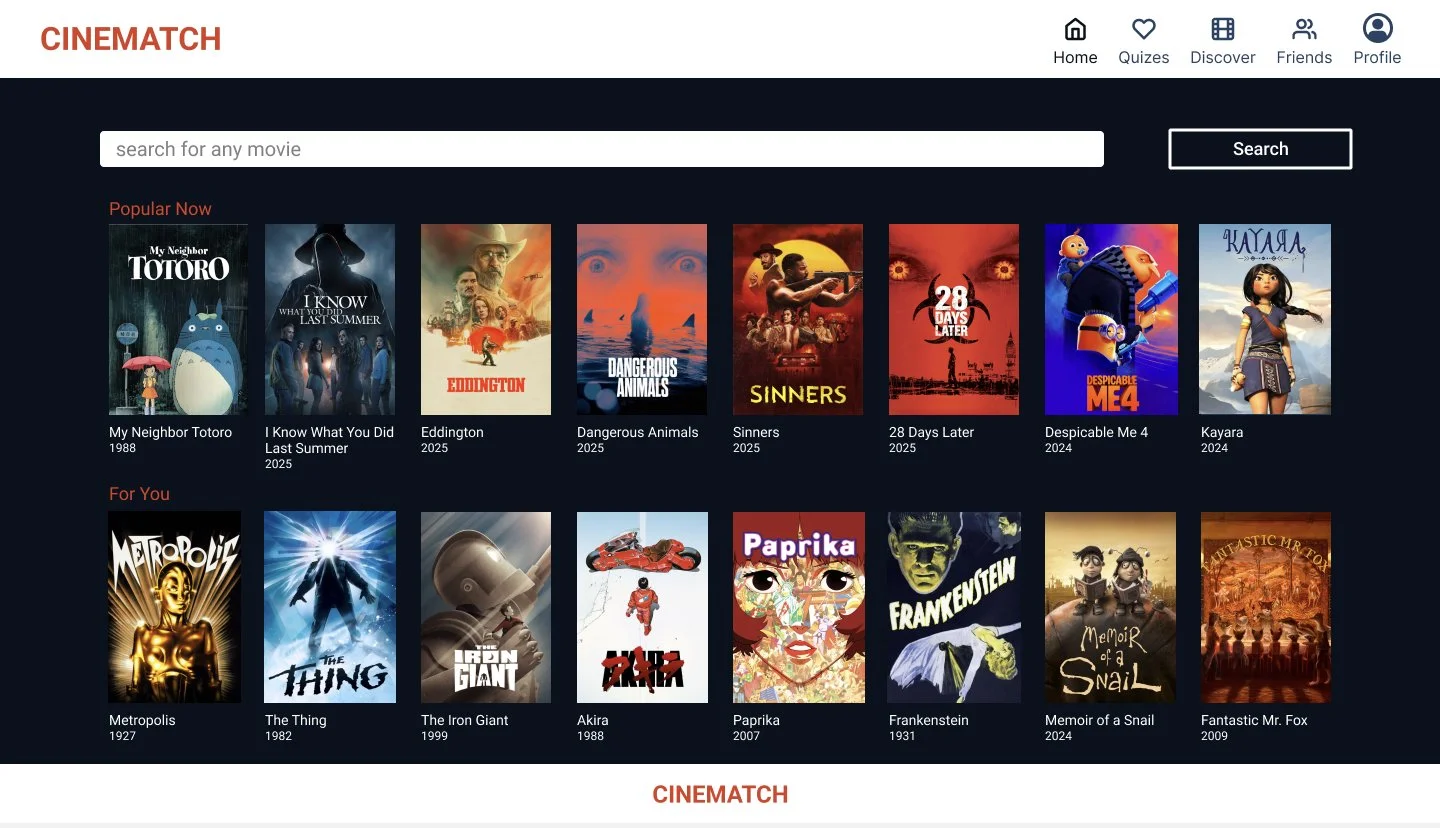
Task: Open The Iron Giant poster
Action: click(x=486, y=607)
